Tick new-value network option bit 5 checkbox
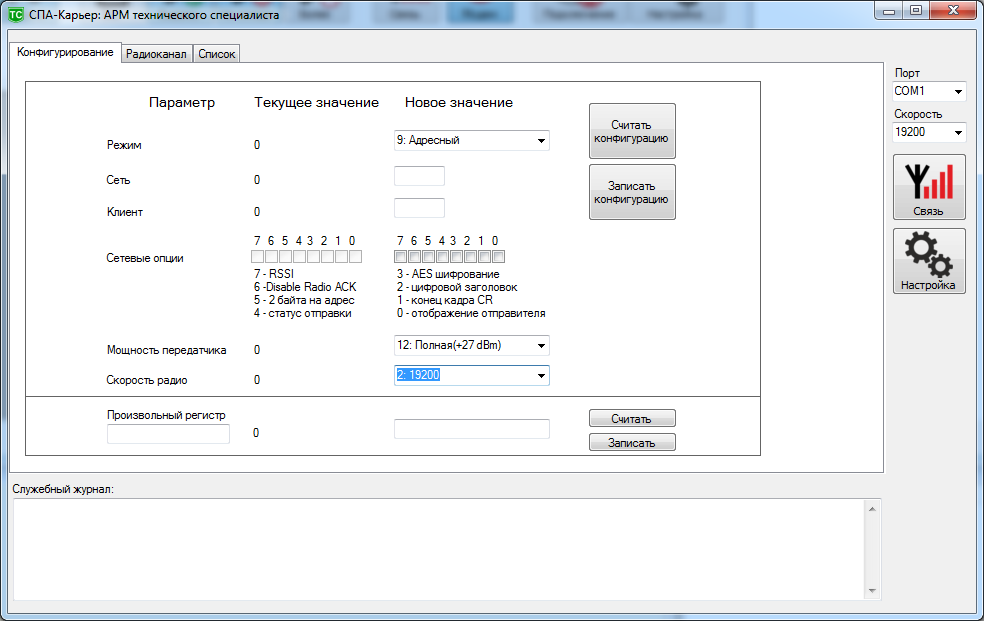 tap(428, 257)
